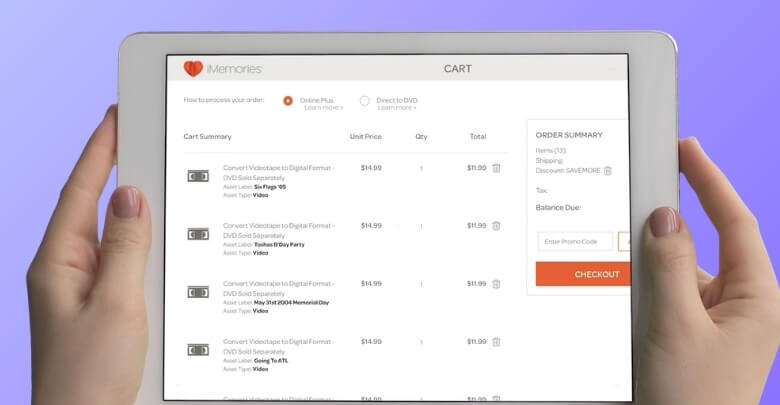Screen dimensions: 780x405
Task: Click the Toshas B'Day Party asset label
Action: [x=279, y=245]
